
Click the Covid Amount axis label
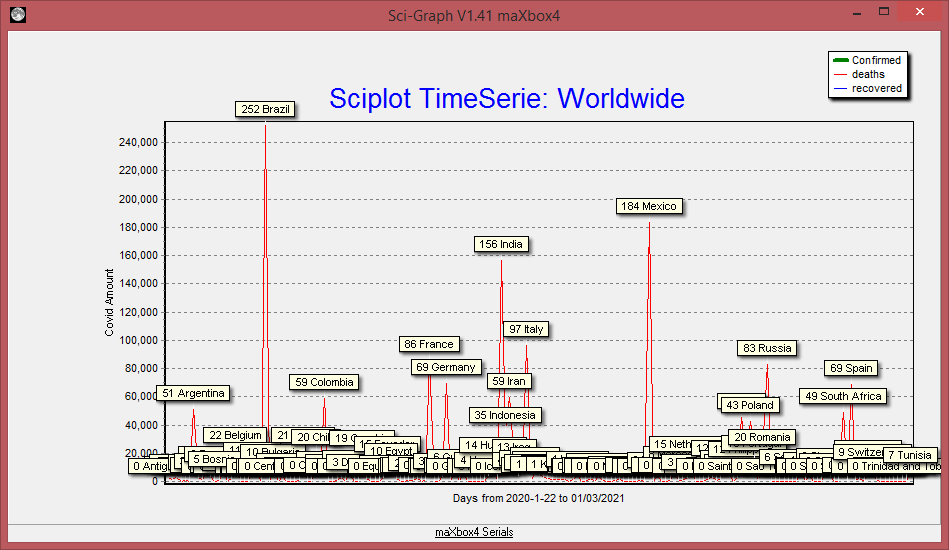pyautogui.click(x=110, y=302)
